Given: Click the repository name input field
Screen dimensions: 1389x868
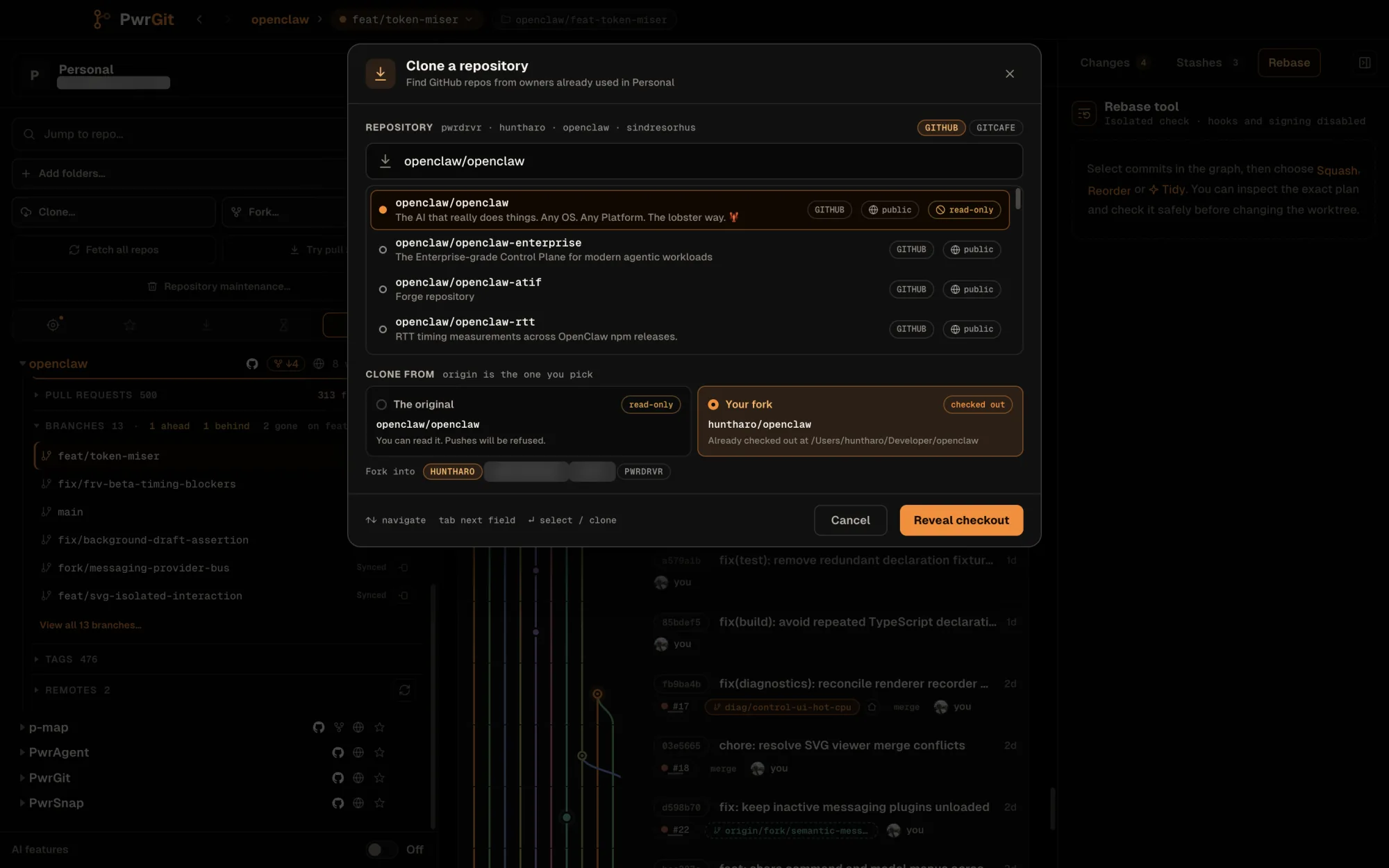Looking at the screenshot, I should click(694, 161).
